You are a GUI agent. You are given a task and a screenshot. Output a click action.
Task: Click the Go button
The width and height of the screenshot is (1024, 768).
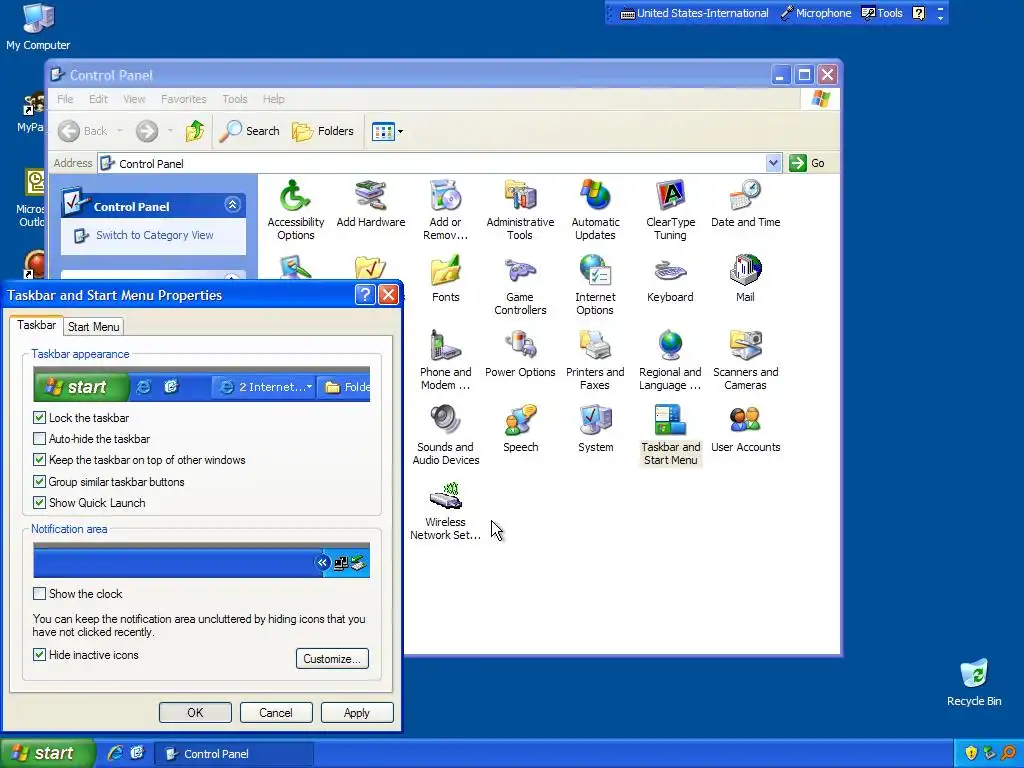coord(807,163)
